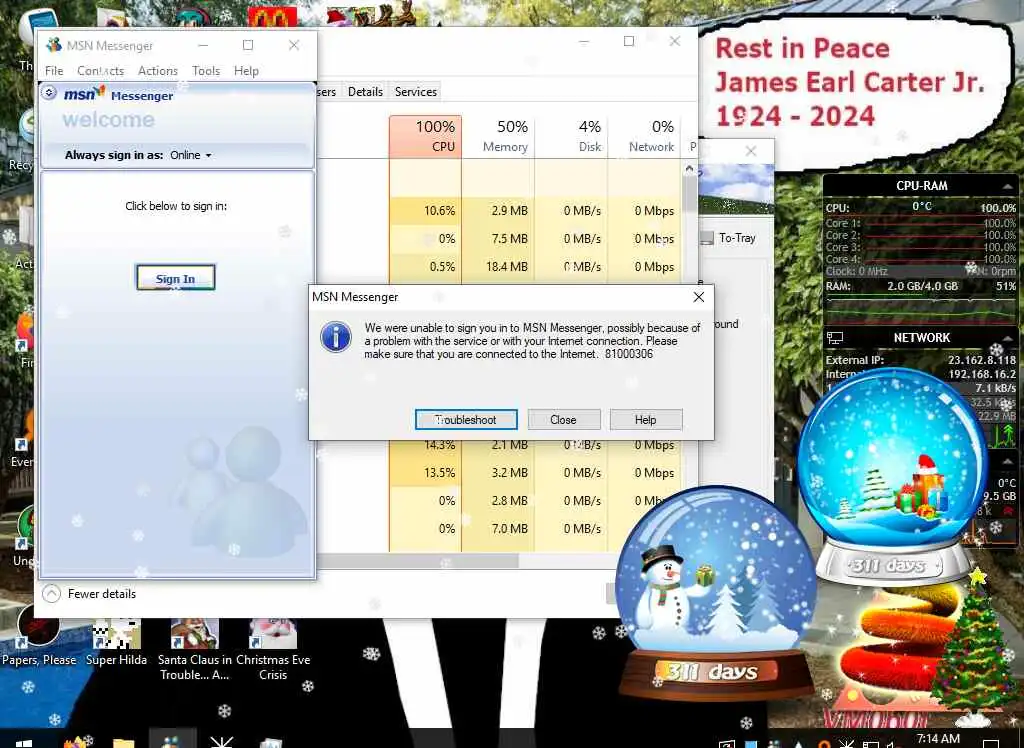Click the Sign In button
The height and width of the screenshot is (748, 1024).
(175, 278)
